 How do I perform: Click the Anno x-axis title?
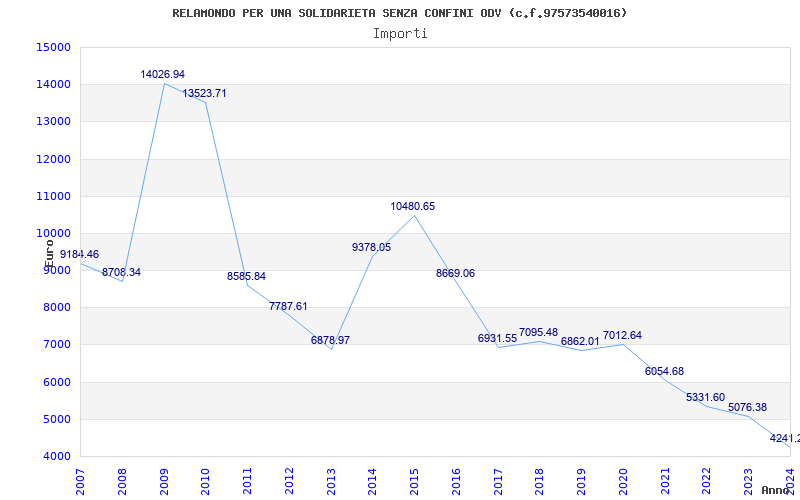click(x=774, y=490)
